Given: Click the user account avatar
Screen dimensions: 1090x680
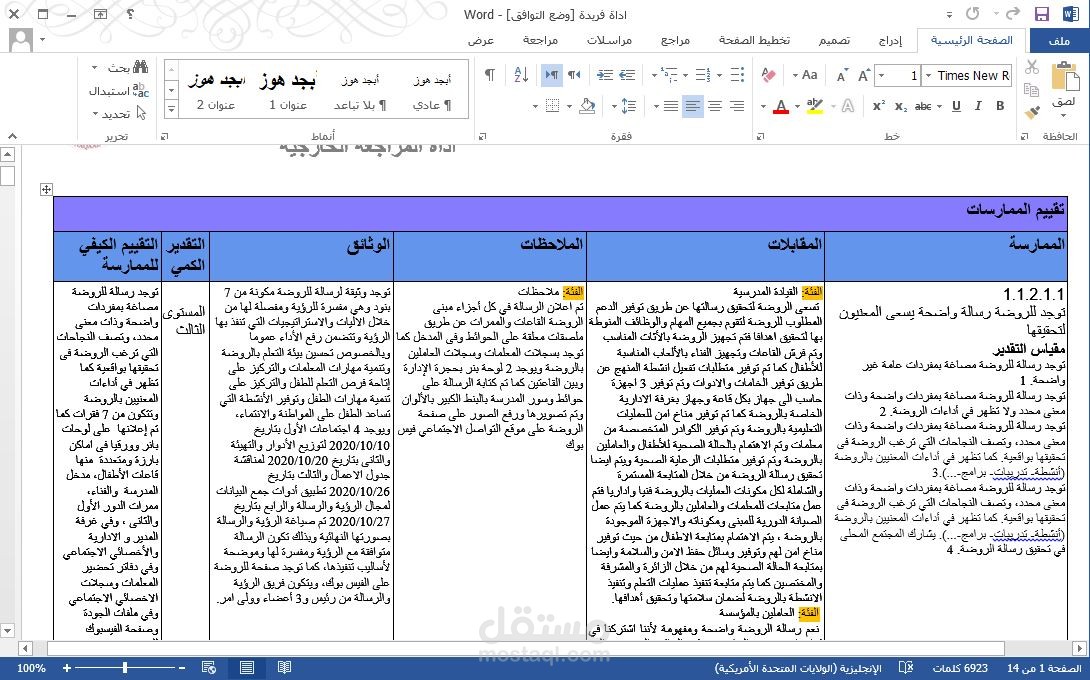Looking at the screenshot, I should 20,40.
